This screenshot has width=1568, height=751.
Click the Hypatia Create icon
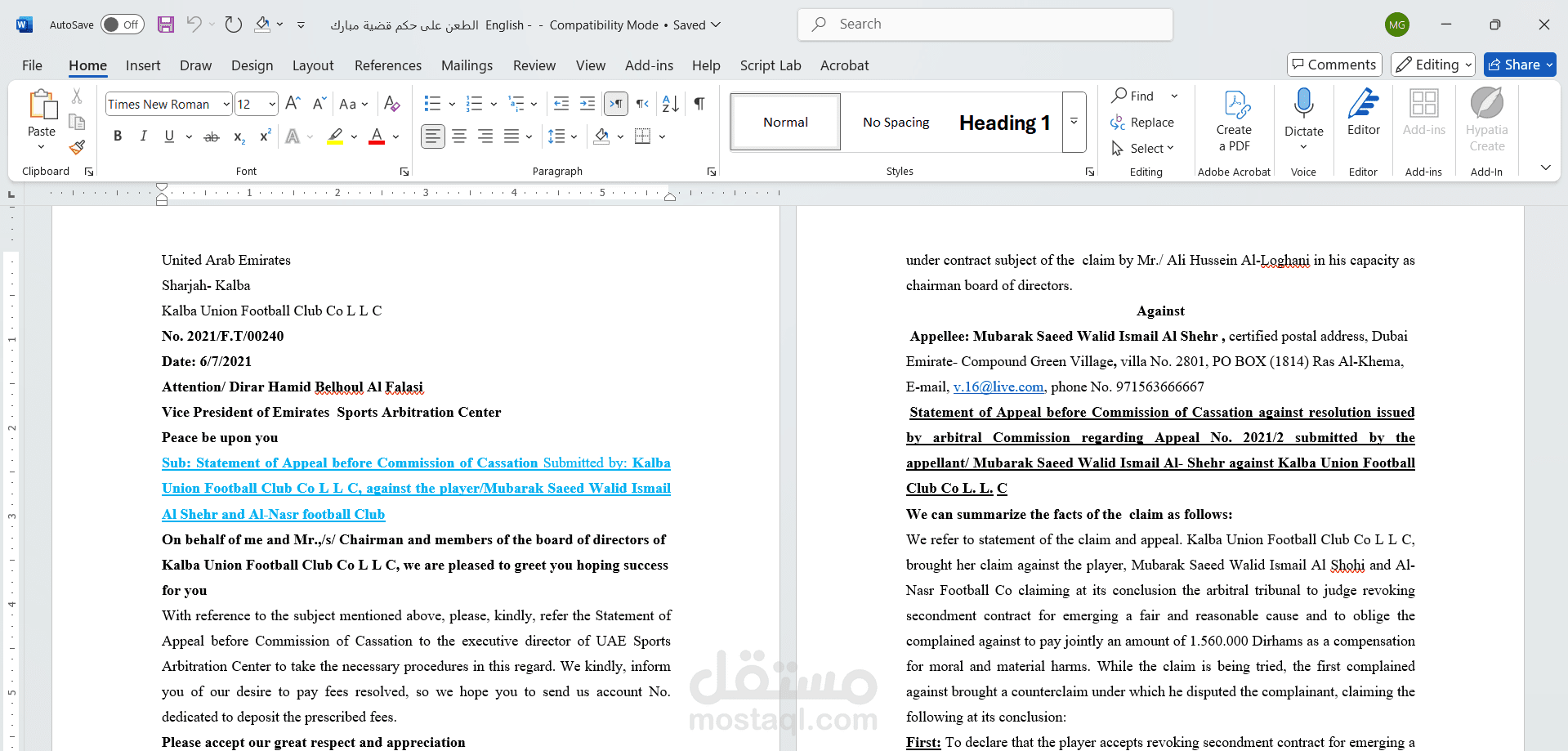coord(1487,121)
